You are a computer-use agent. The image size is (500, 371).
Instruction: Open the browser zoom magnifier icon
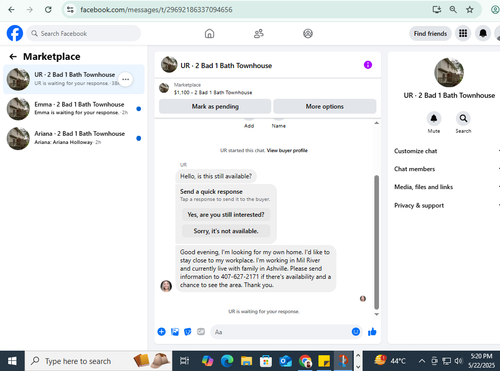pyautogui.click(x=453, y=10)
